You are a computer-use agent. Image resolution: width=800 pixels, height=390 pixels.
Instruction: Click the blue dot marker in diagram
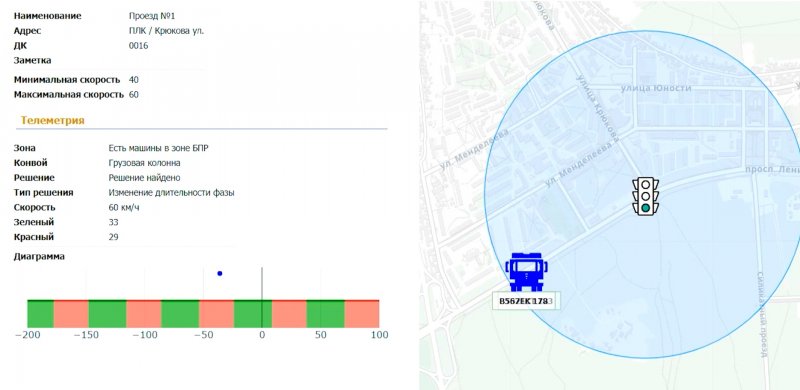click(x=220, y=274)
